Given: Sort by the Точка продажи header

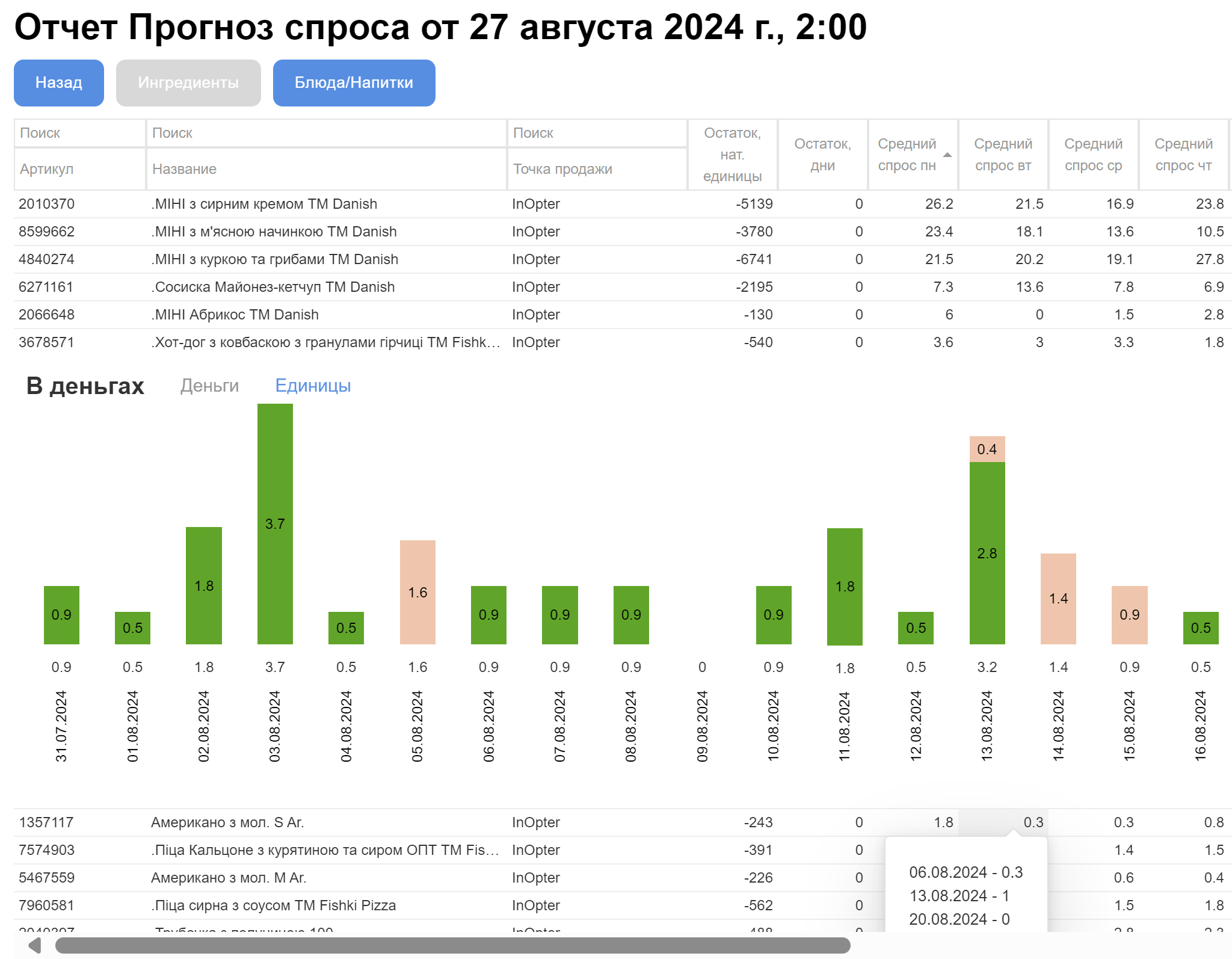Looking at the screenshot, I should click(x=597, y=169).
